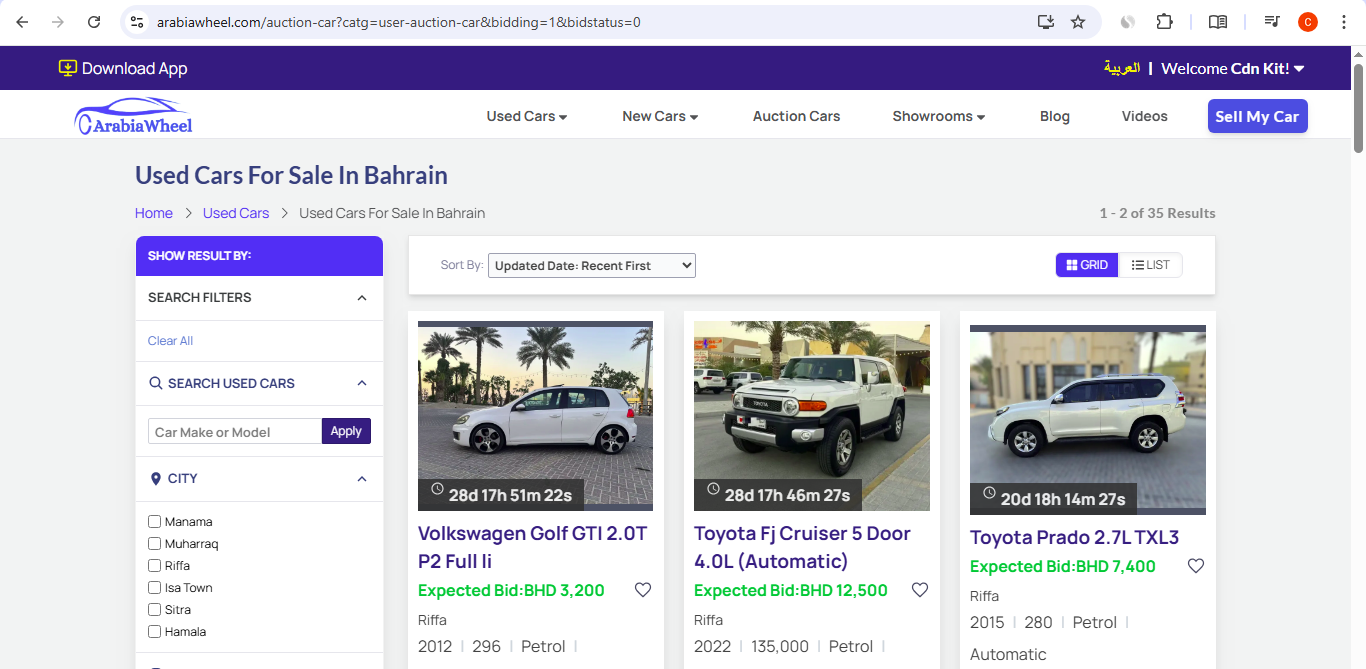Image resolution: width=1366 pixels, height=669 pixels.
Task: Click the Car Make or Model field
Action: 235,432
